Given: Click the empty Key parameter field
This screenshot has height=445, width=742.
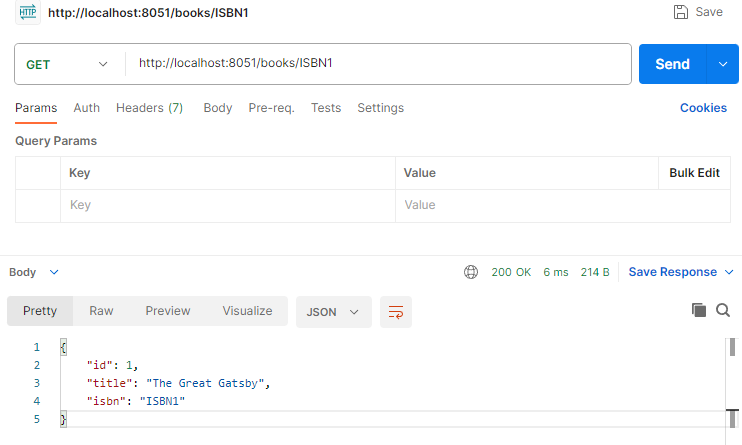Looking at the screenshot, I should 228,205.
